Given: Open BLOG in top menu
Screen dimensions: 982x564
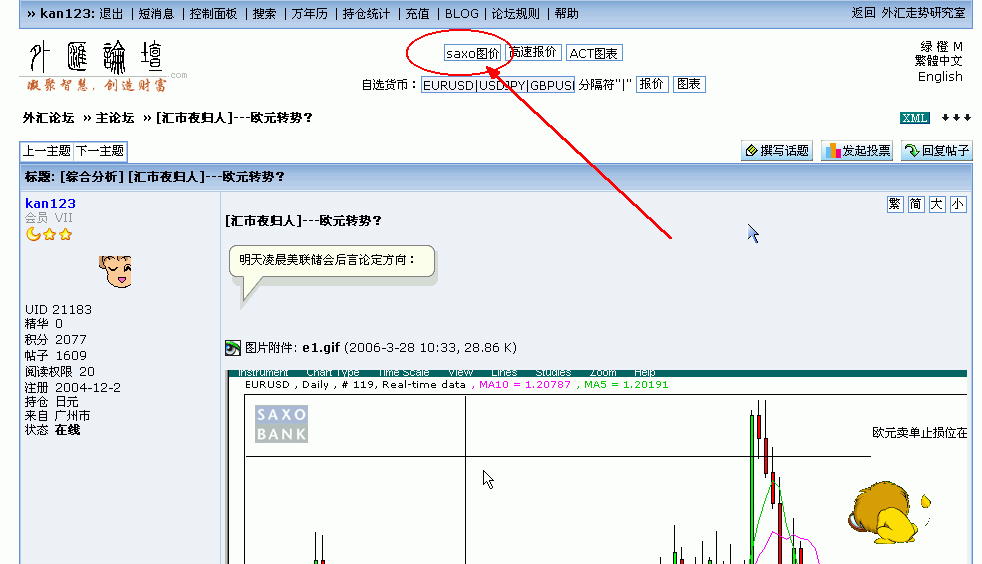Looking at the screenshot, I should pos(462,14).
